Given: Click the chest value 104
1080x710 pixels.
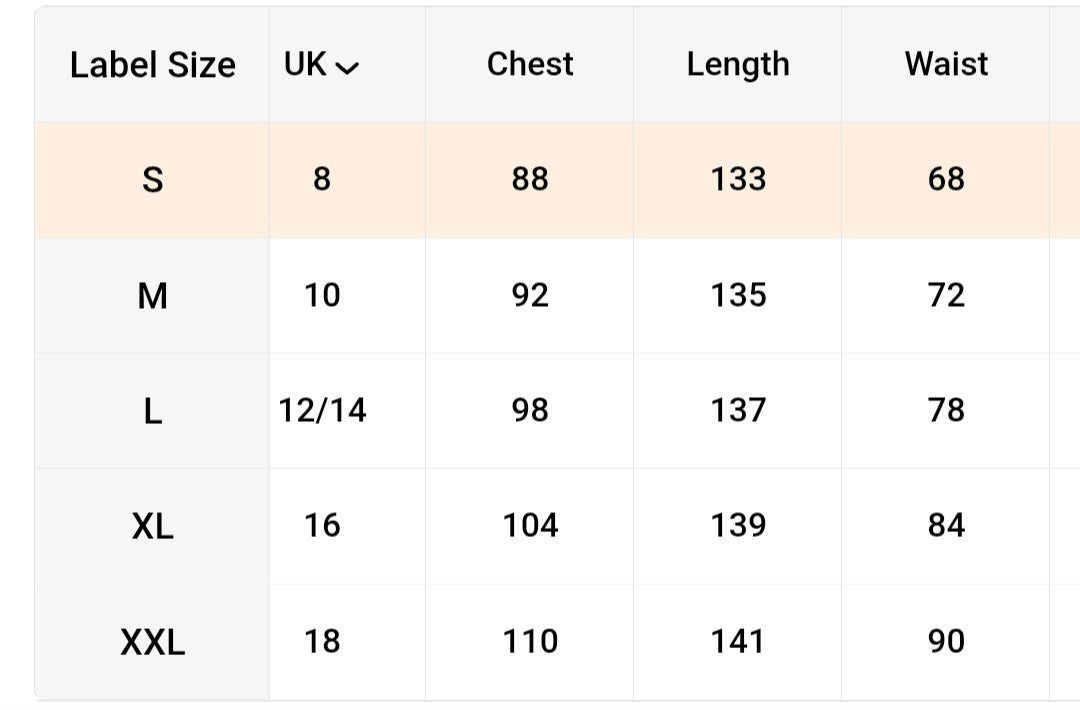Looking at the screenshot, I should coord(530,525).
